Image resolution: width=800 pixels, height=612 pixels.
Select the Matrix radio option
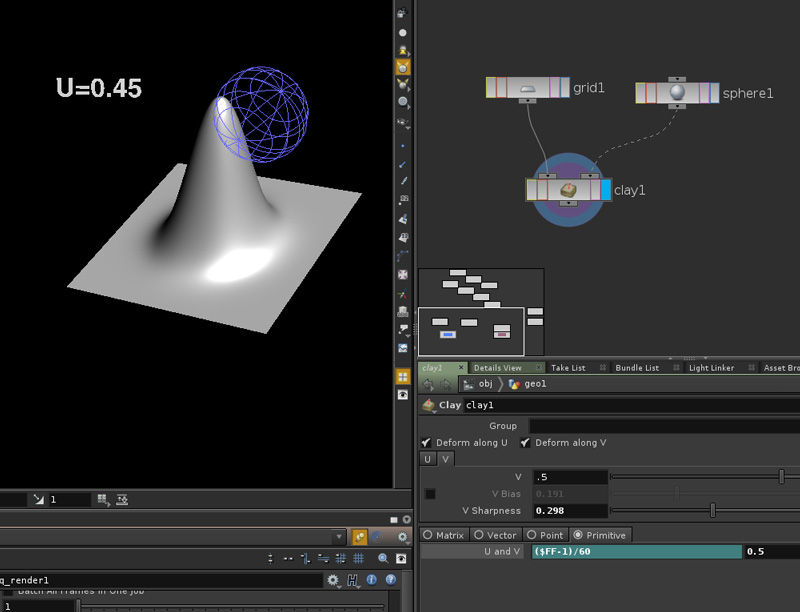pos(428,535)
